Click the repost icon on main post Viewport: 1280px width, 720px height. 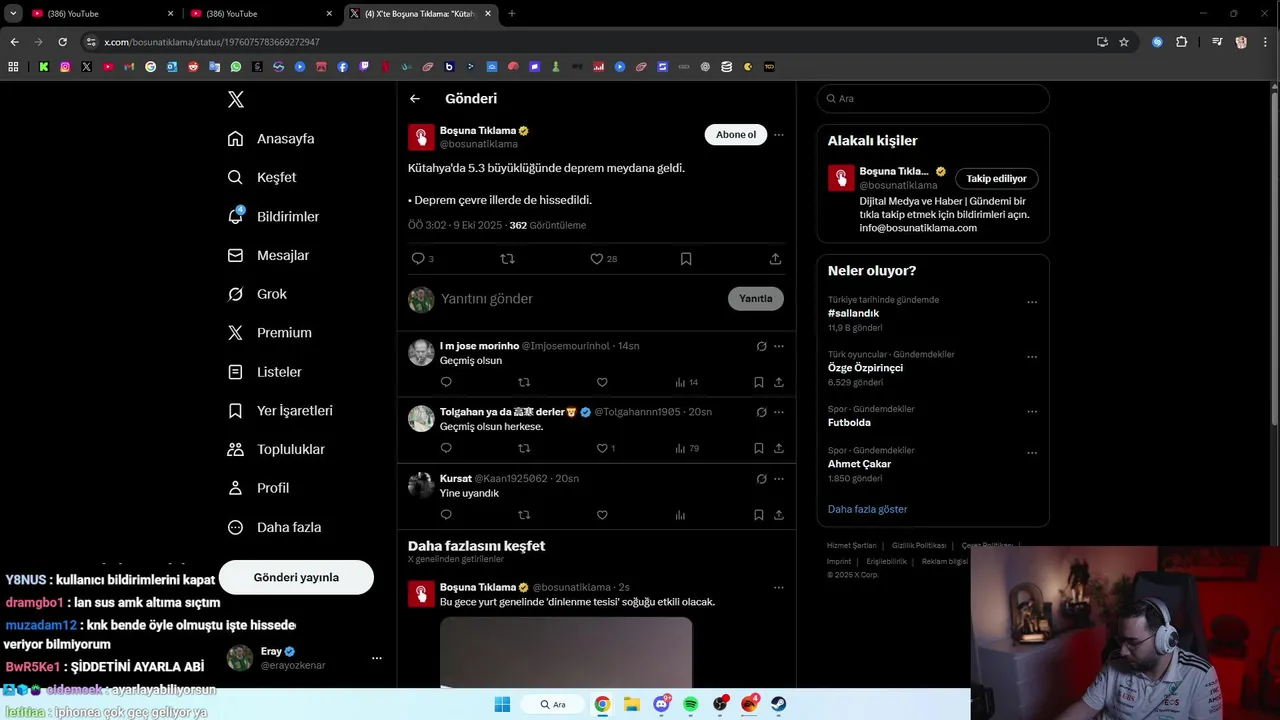(507, 259)
